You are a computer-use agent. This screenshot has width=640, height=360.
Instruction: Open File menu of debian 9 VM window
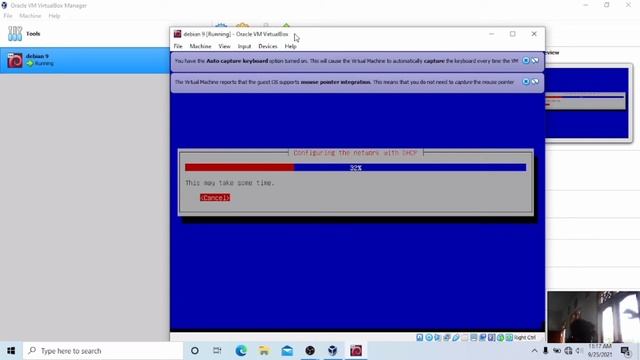click(178, 46)
